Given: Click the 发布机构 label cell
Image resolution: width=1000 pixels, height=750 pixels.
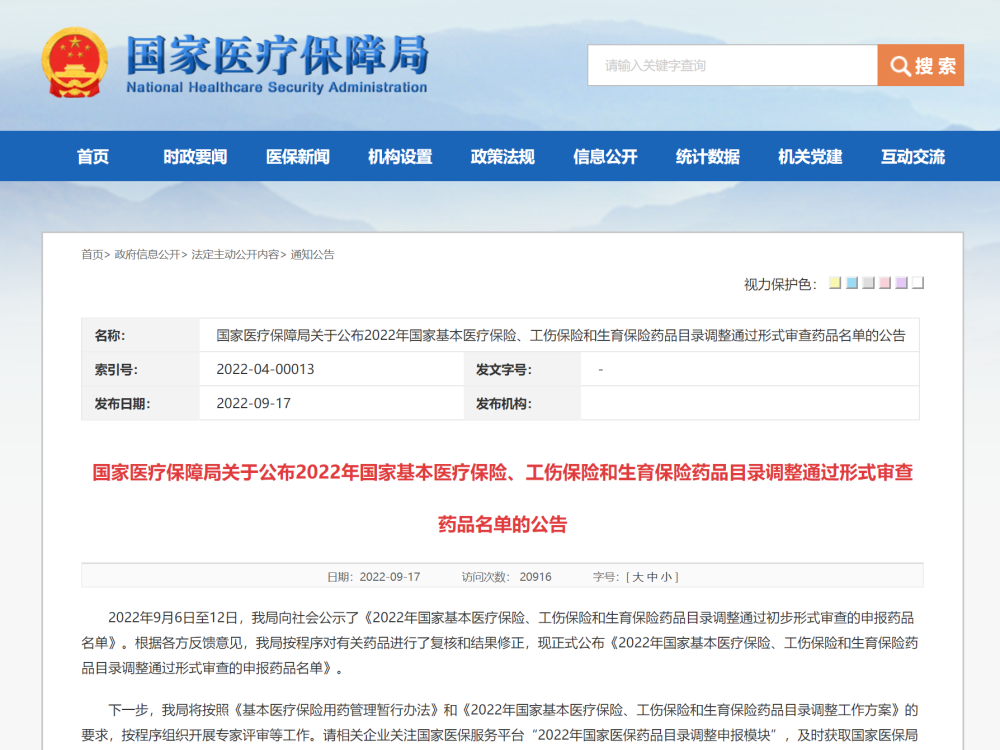Looking at the screenshot, I should (x=522, y=403).
